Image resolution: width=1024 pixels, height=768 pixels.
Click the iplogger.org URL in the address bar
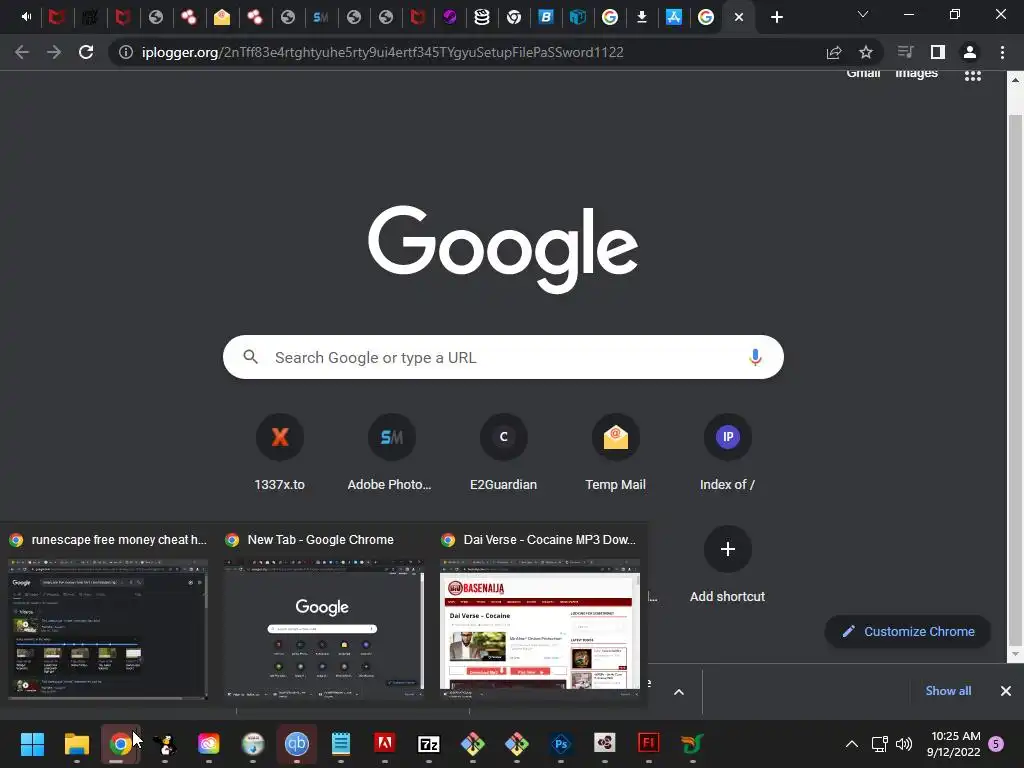pos(383,52)
